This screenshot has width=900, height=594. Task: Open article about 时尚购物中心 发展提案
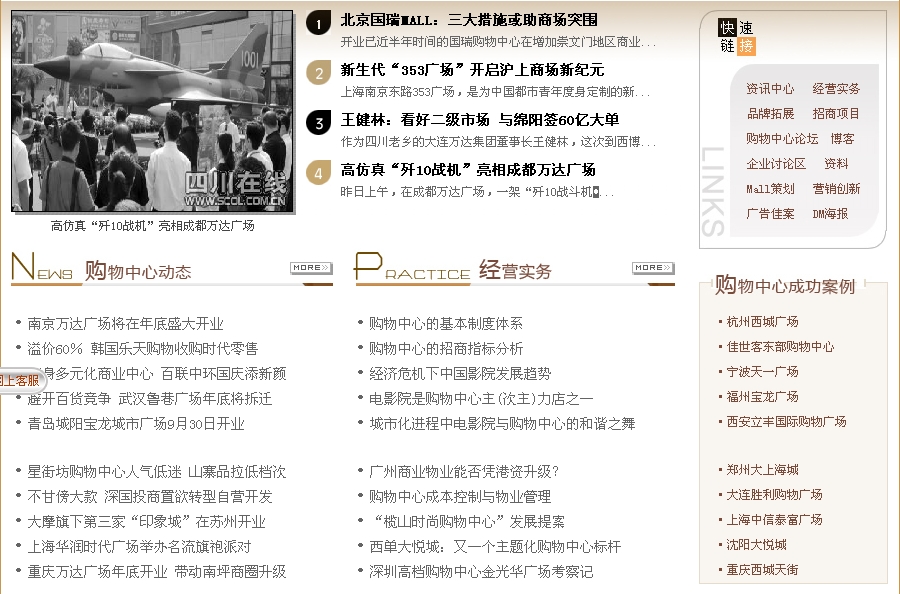[468, 522]
